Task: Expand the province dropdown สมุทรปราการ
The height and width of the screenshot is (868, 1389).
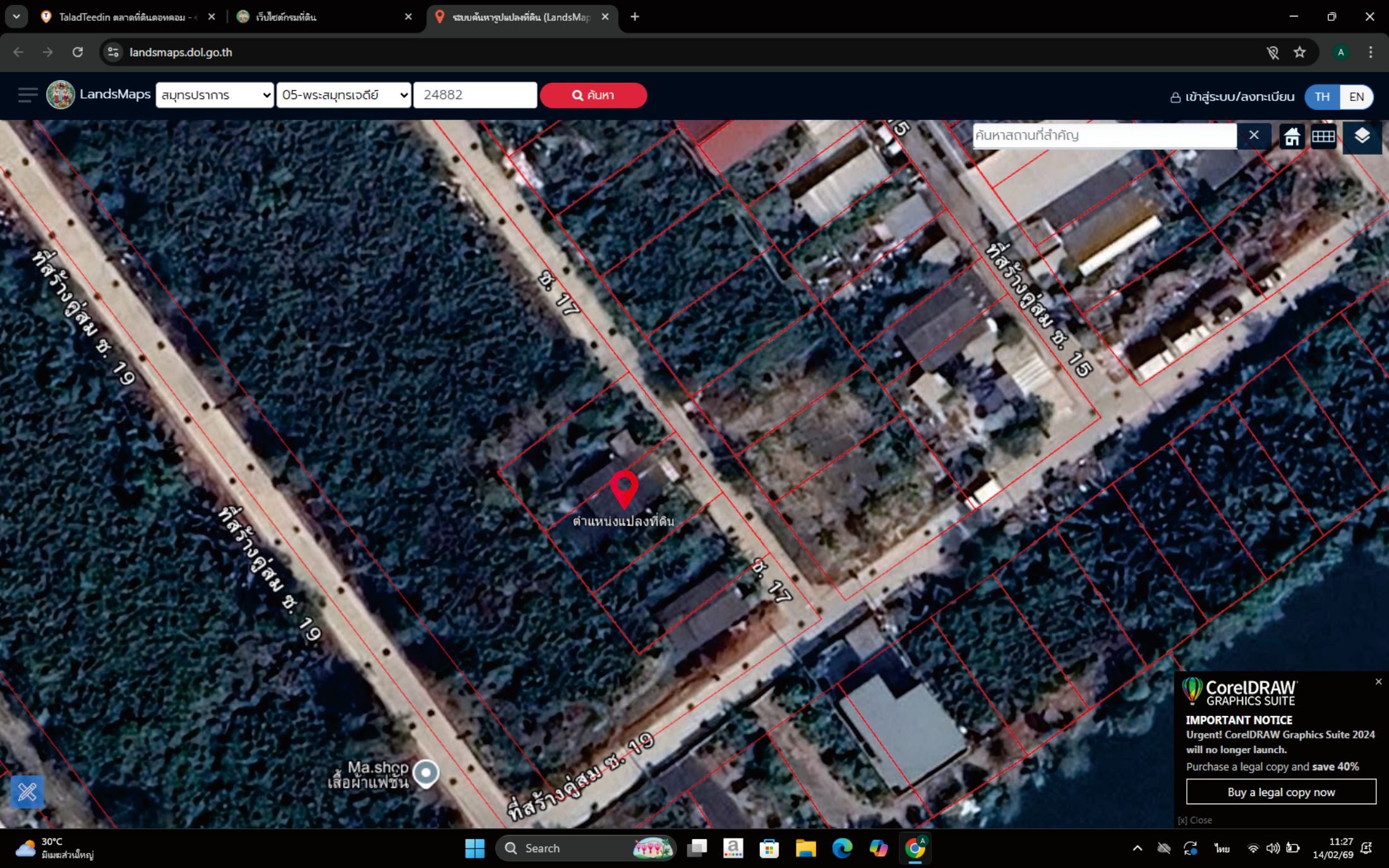Action: click(x=215, y=95)
